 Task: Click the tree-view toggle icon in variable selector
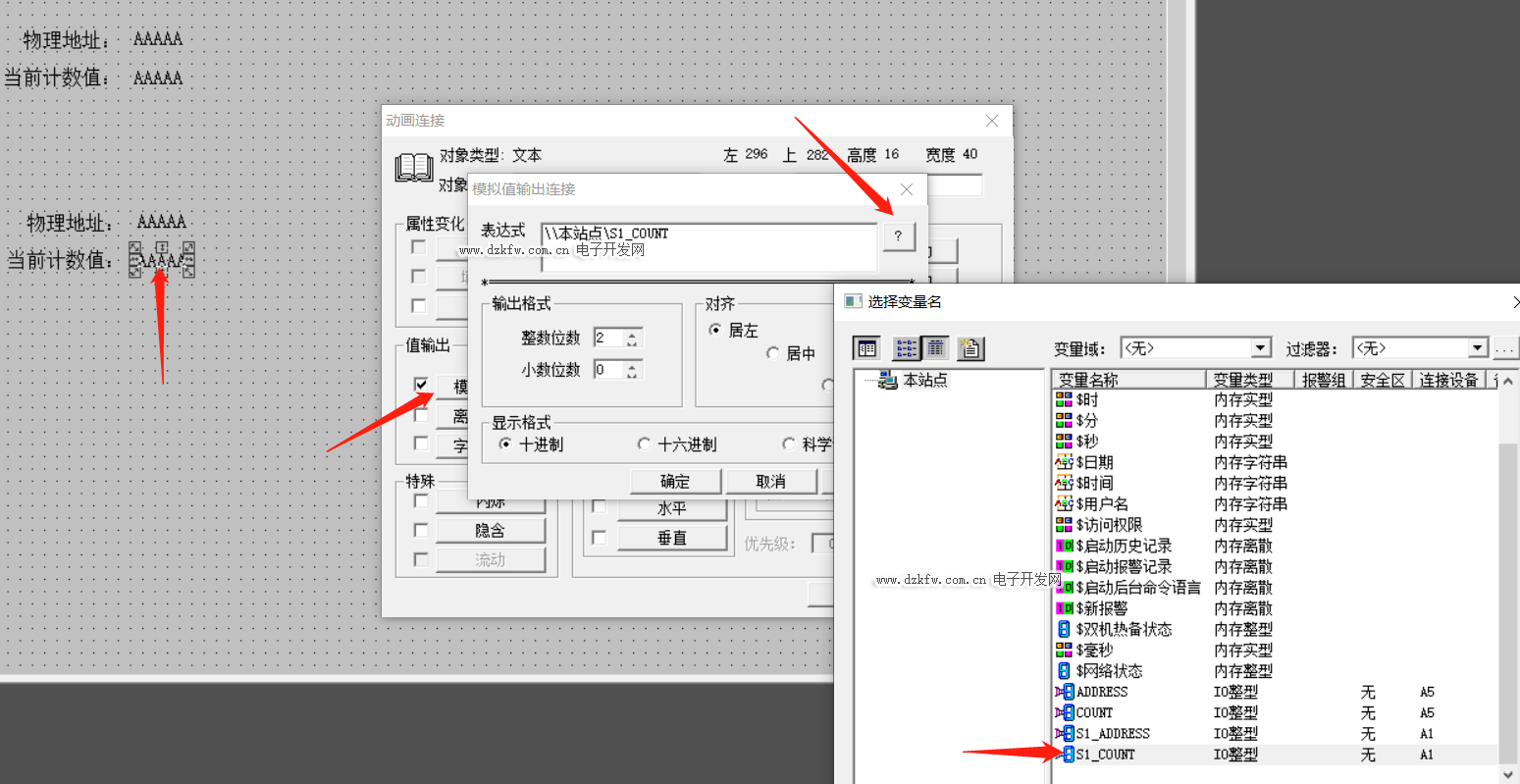point(866,348)
